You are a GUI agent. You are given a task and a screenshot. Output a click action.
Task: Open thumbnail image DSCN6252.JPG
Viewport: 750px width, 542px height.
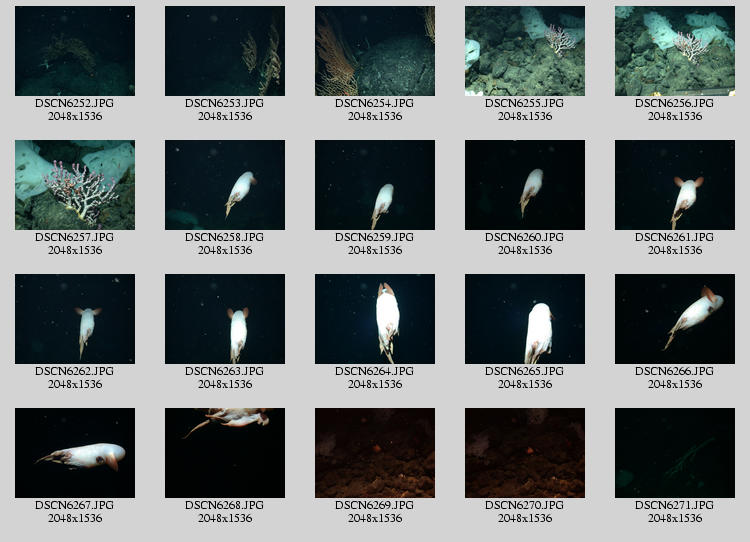(x=75, y=51)
